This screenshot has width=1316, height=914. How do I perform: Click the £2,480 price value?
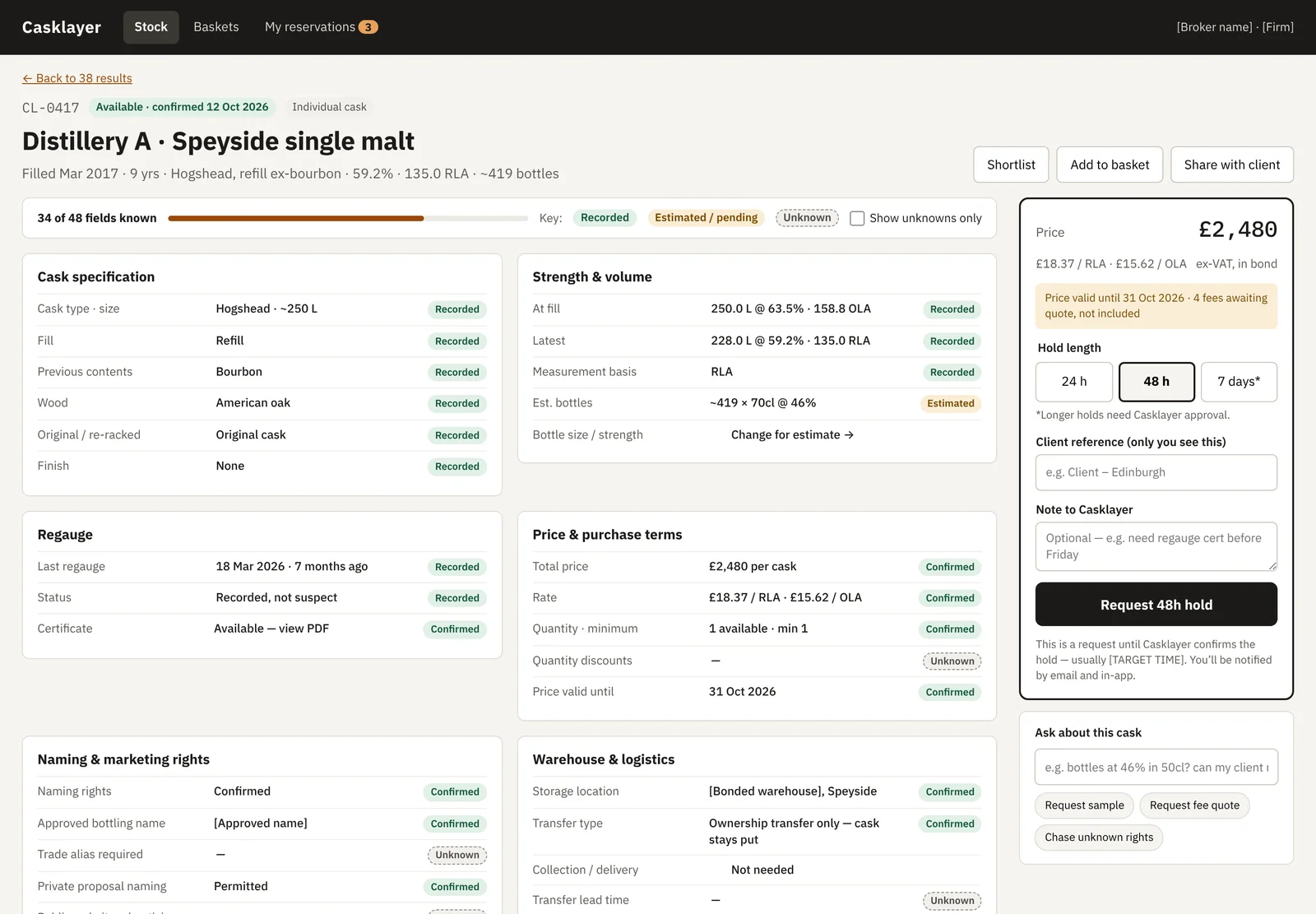tap(1238, 230)
